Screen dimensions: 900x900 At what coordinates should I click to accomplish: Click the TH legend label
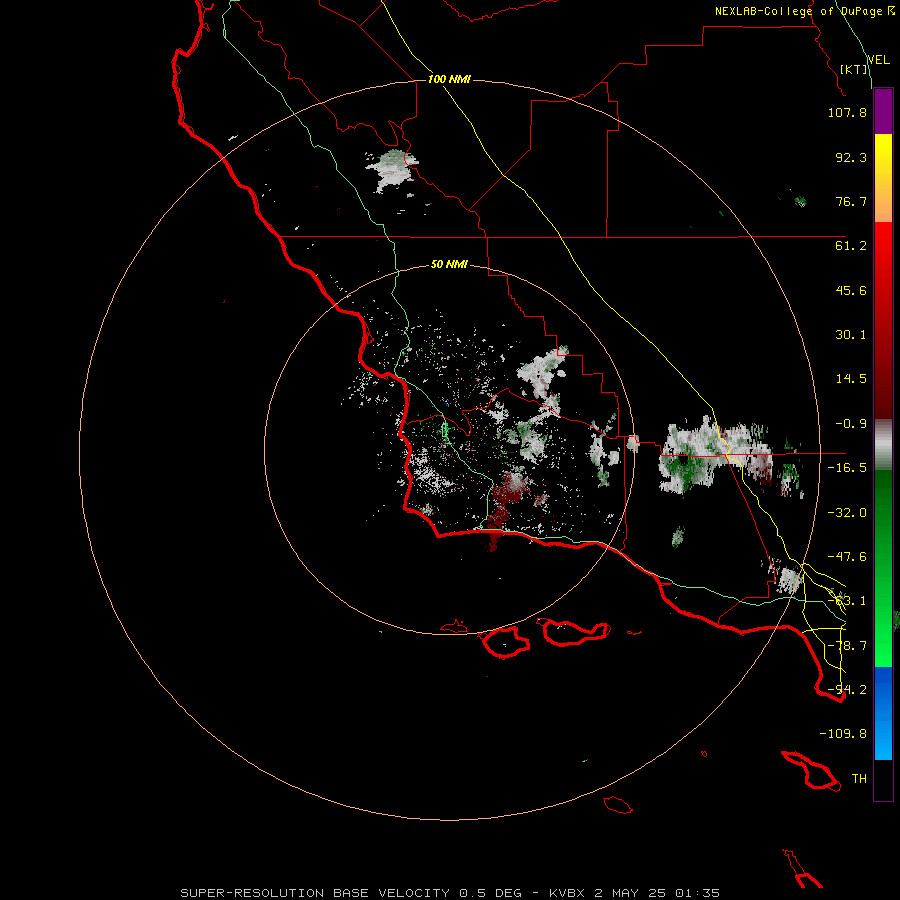pos(859,779)
